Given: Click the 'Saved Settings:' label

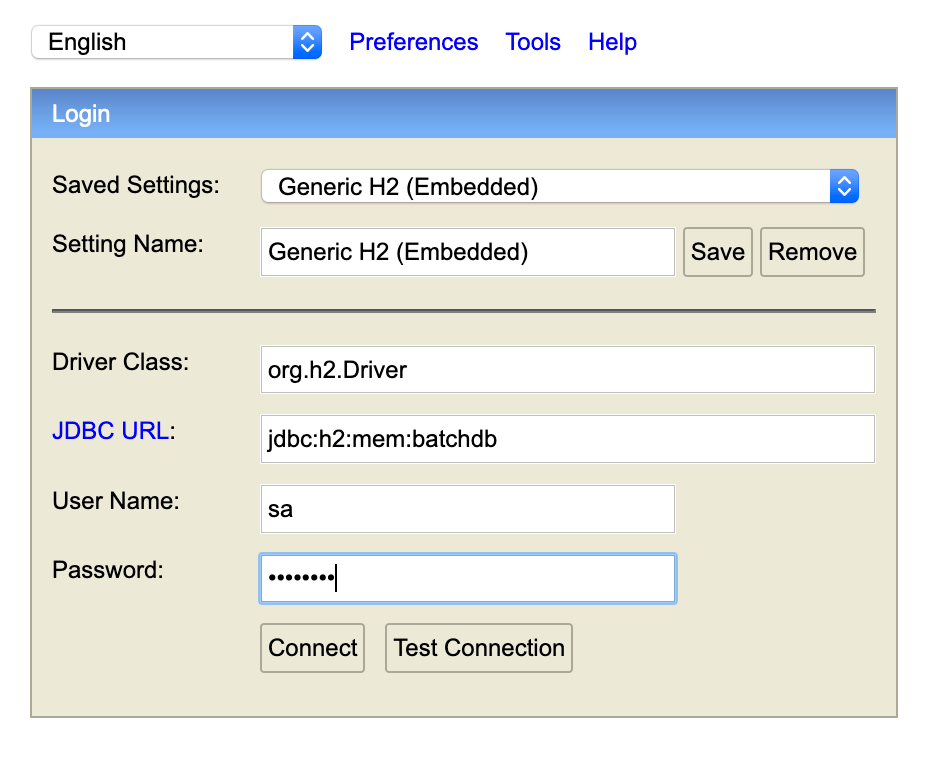Looking at the screenshot, I should 136,185.
